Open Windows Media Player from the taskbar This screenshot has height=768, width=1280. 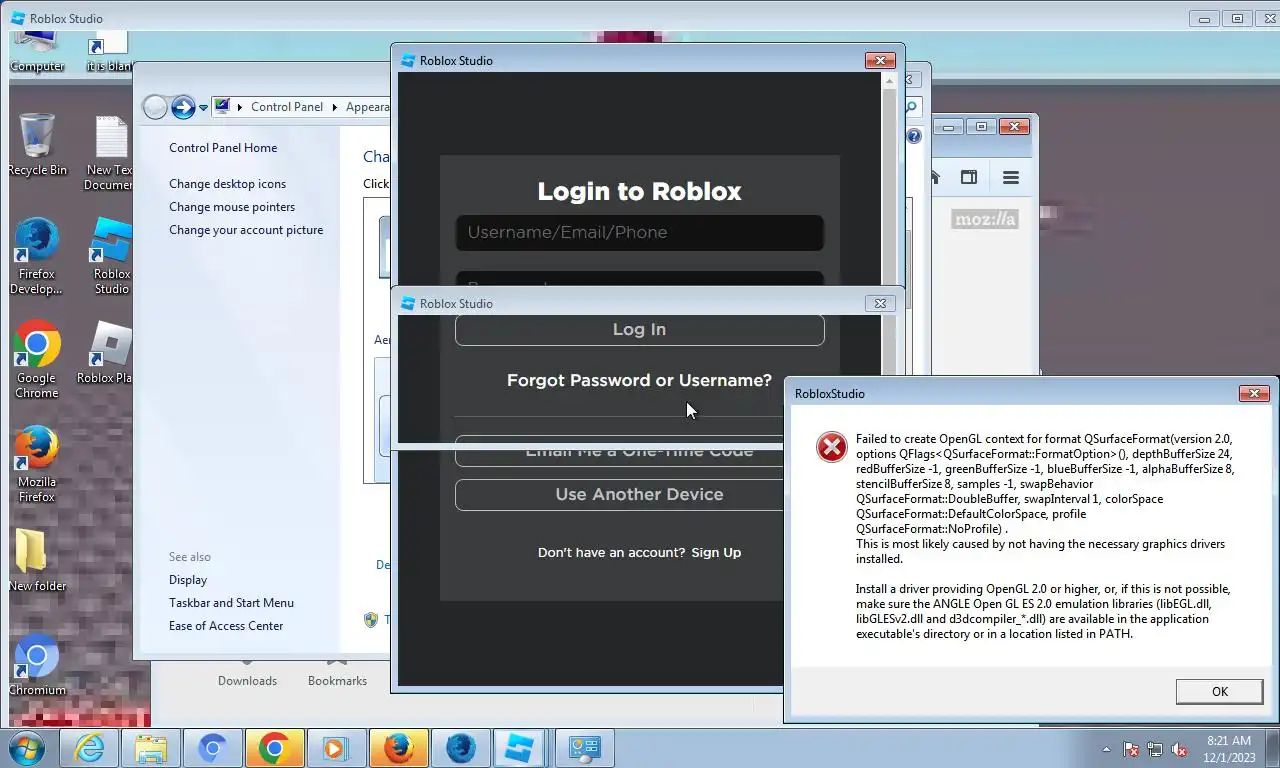[335, 748]
